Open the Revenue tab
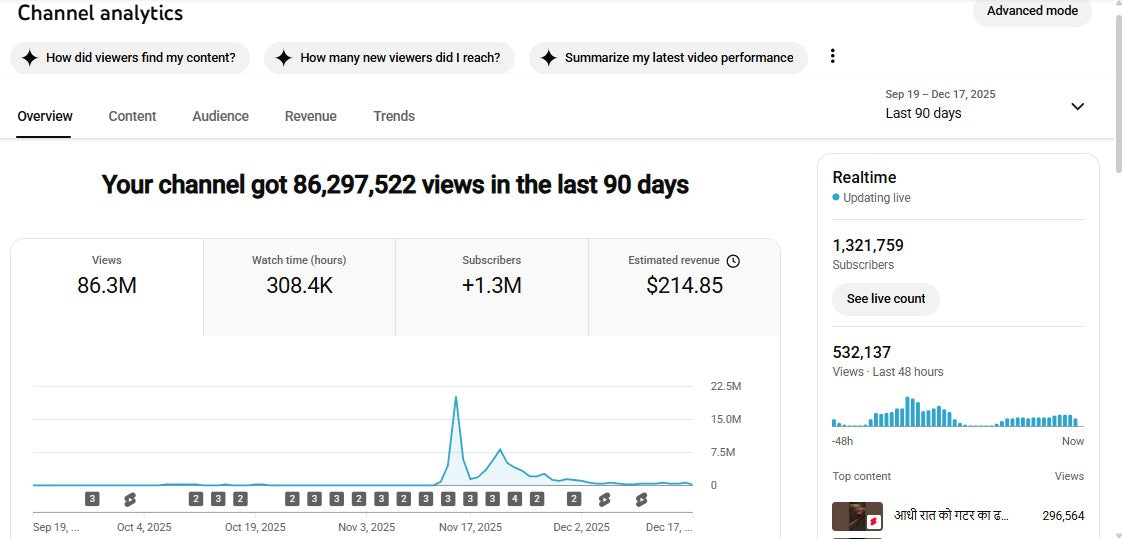The image size is (1123, 539). (x=310, y=116)
